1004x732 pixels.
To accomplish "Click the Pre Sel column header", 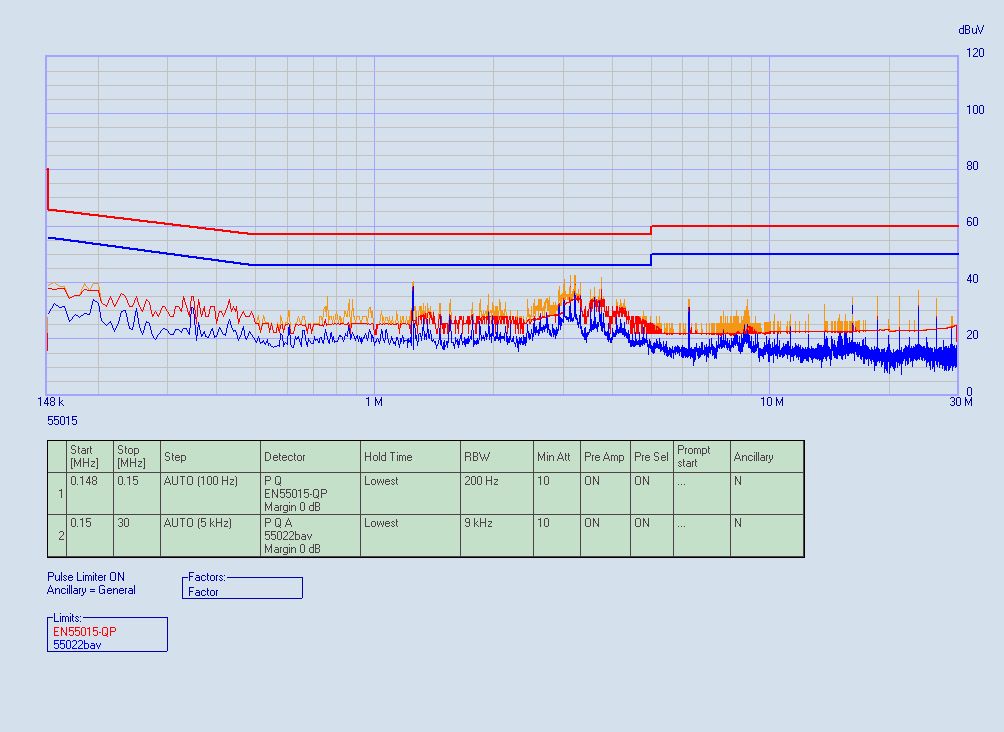I will [652, 457].
